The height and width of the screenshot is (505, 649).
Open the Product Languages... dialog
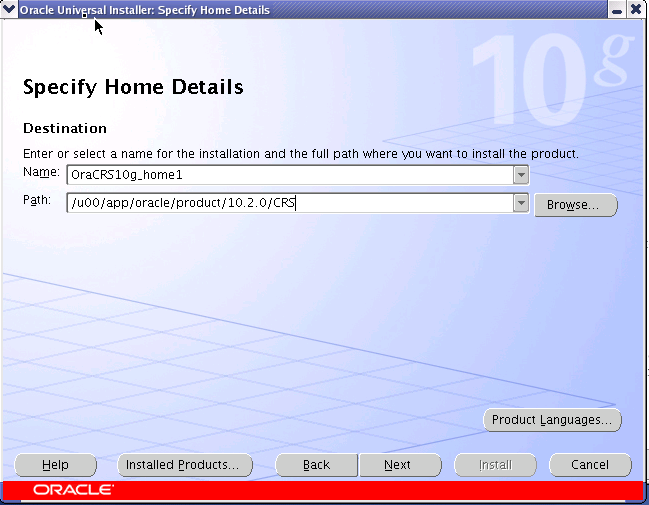click(552, 420)
